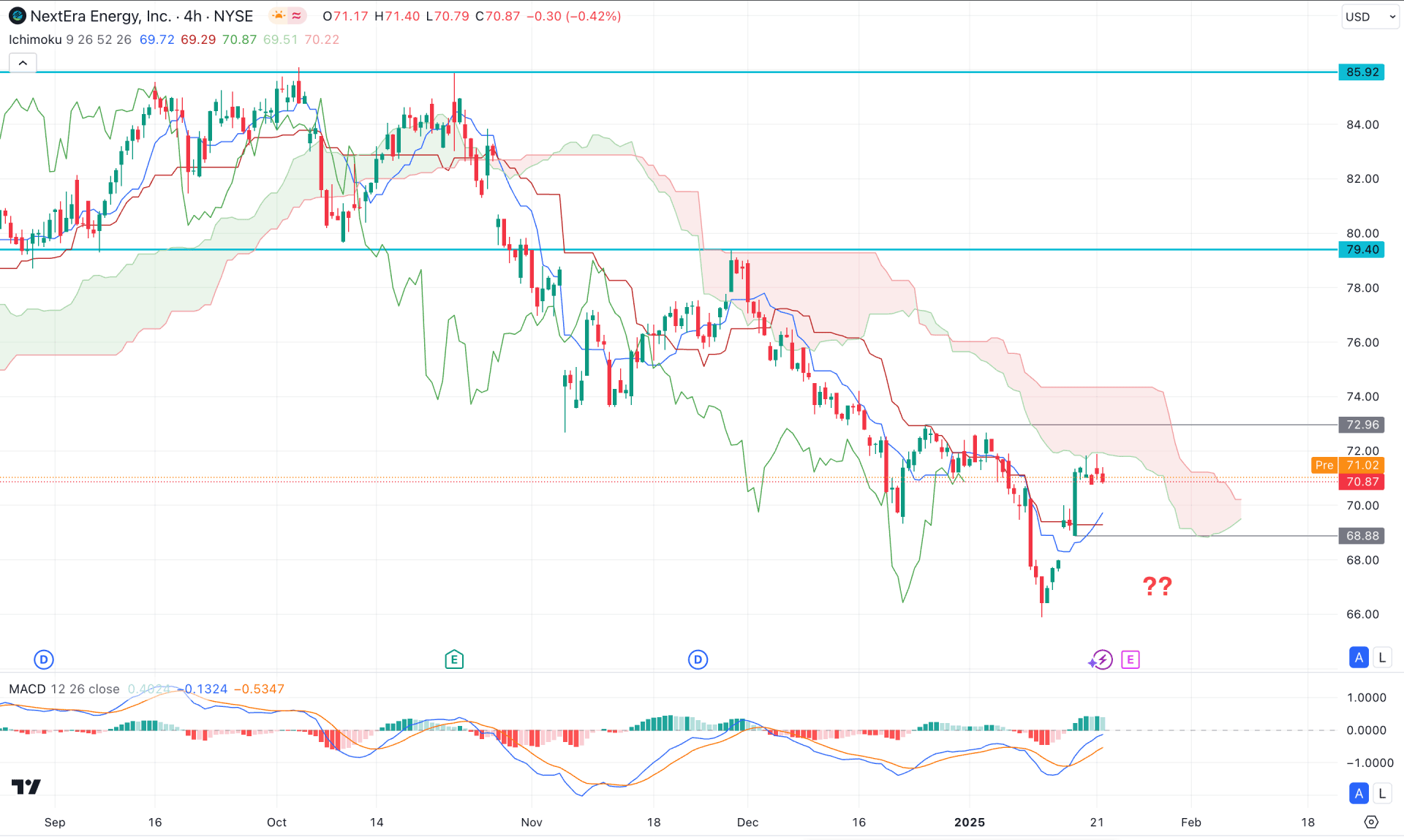Click the Ichimoku value 70.22

(322, 39)
